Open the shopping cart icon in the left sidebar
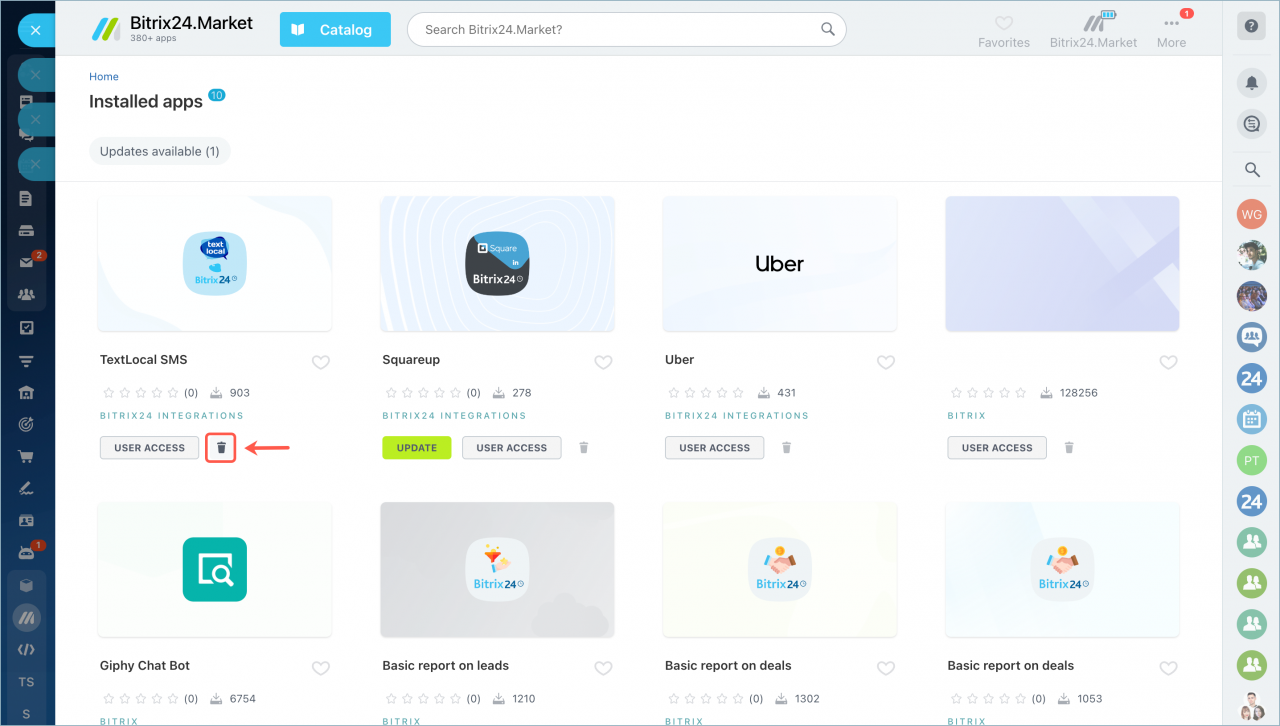The image size is (1280, 726). click(27, 457)
